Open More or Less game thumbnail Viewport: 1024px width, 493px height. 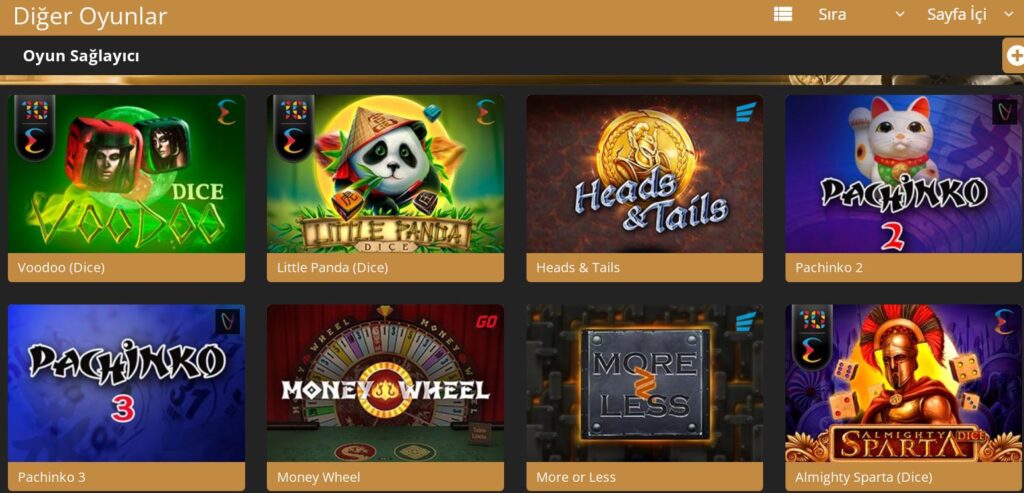coord(645,384)
